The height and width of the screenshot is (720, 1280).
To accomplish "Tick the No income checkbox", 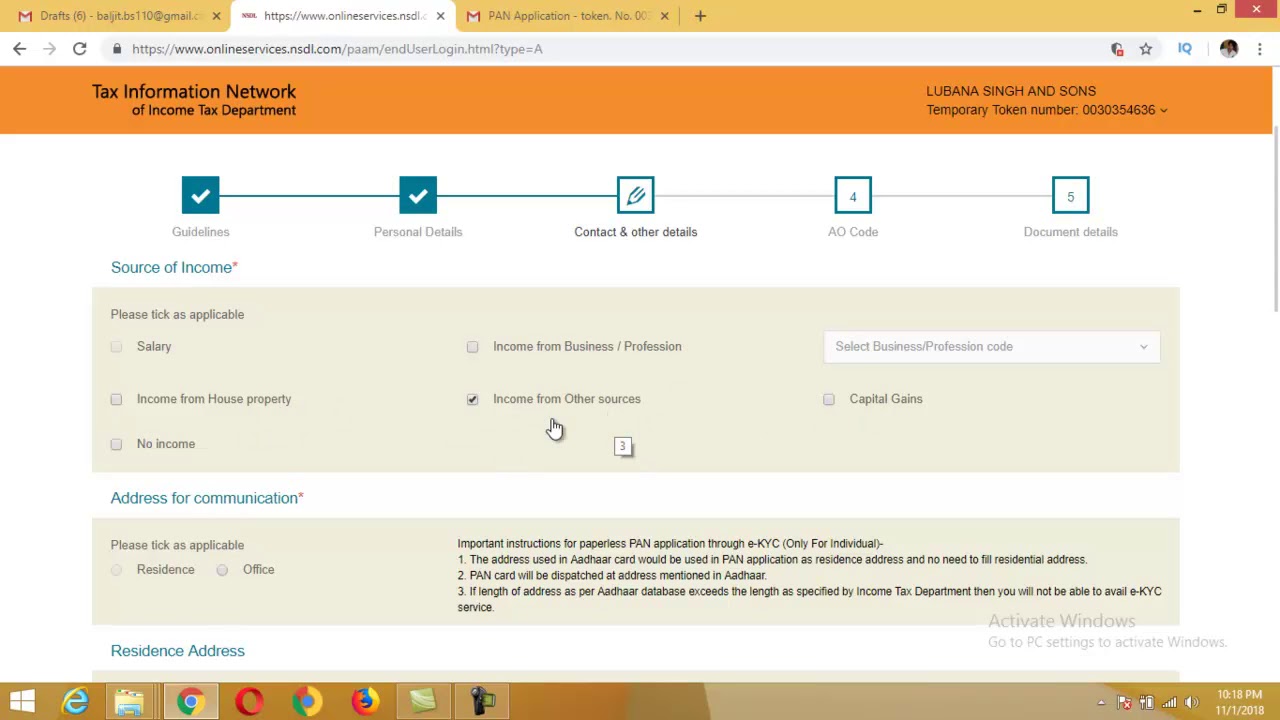I will (116, 444).
